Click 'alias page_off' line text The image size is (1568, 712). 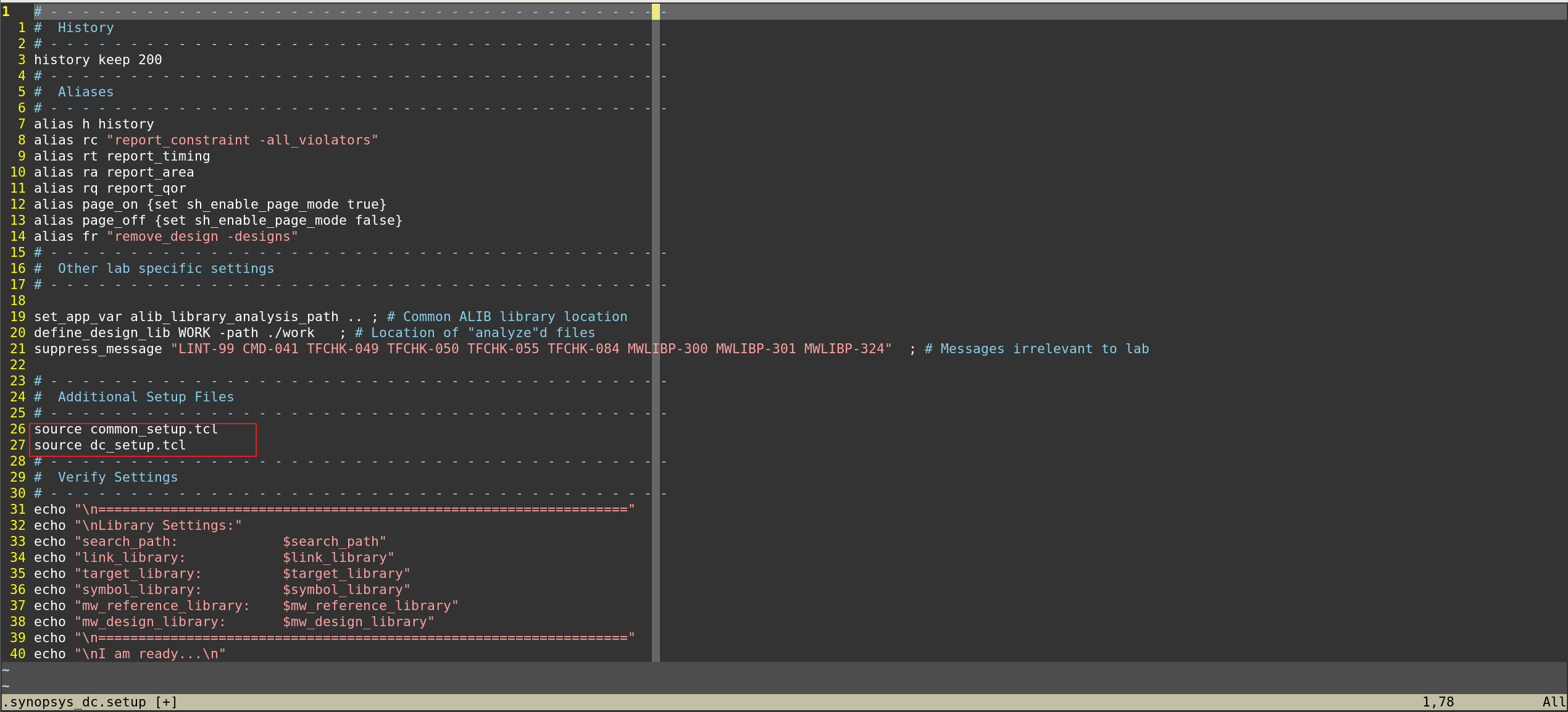(90, 220)
